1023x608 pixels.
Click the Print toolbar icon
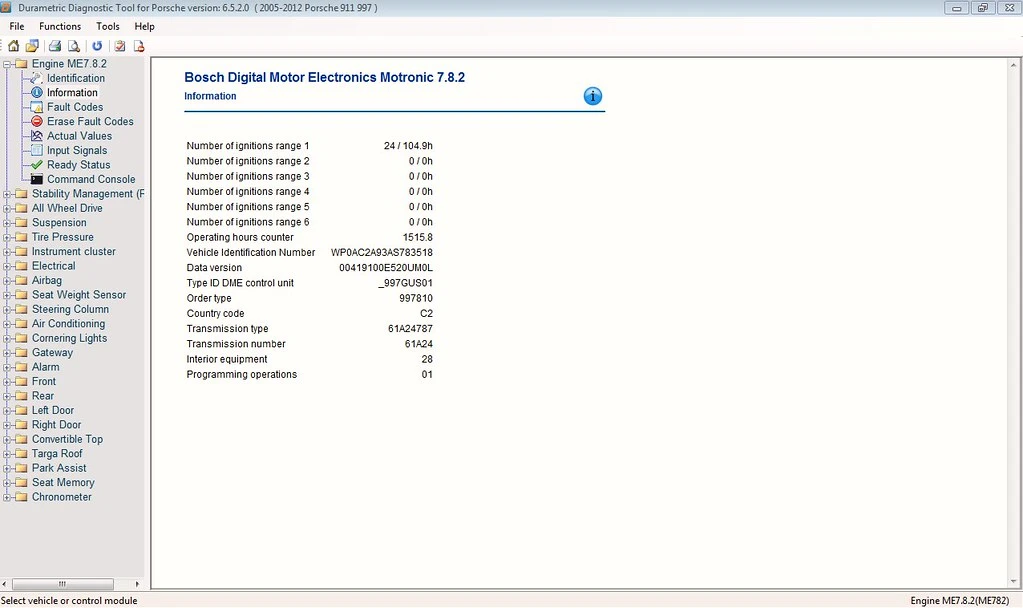(55, 46)
